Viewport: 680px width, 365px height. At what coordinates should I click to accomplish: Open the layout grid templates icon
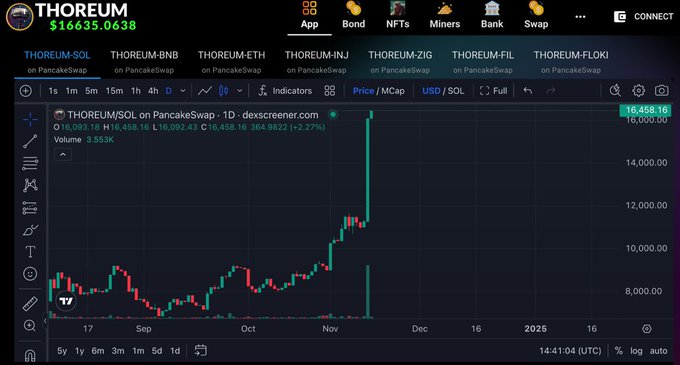[330, 91]
